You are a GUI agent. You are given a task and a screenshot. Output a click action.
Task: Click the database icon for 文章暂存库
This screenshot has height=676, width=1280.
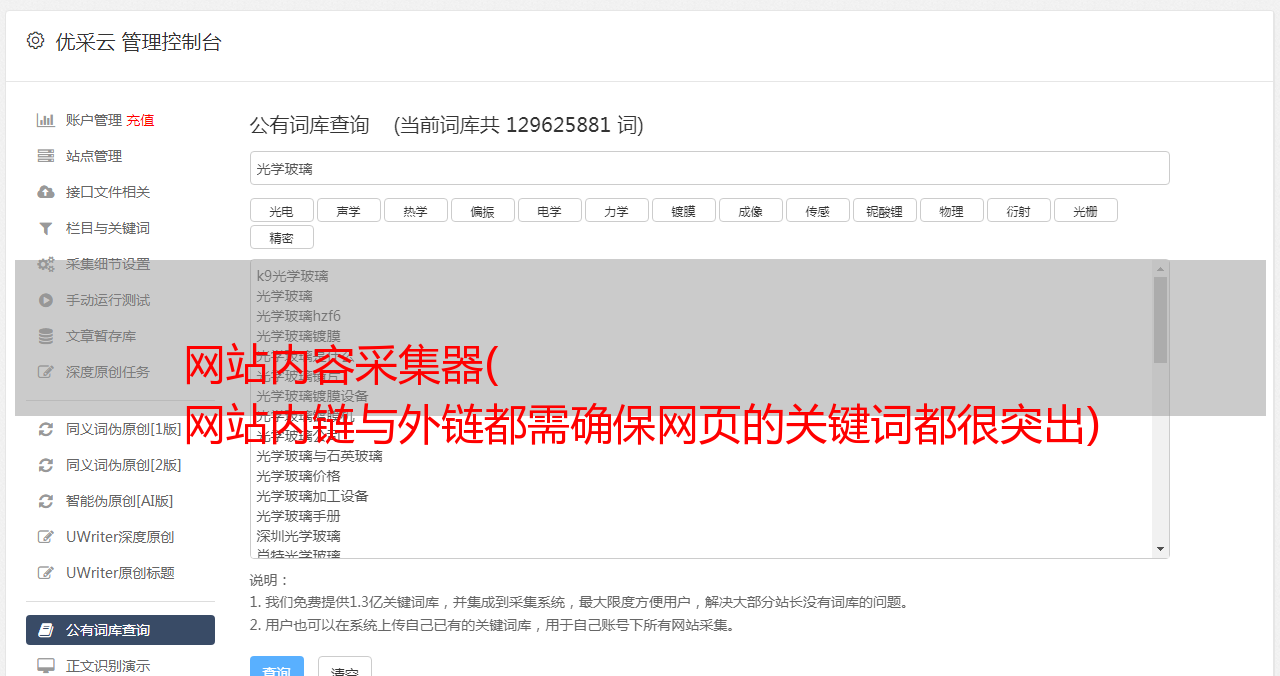click(x=45, y=336)
